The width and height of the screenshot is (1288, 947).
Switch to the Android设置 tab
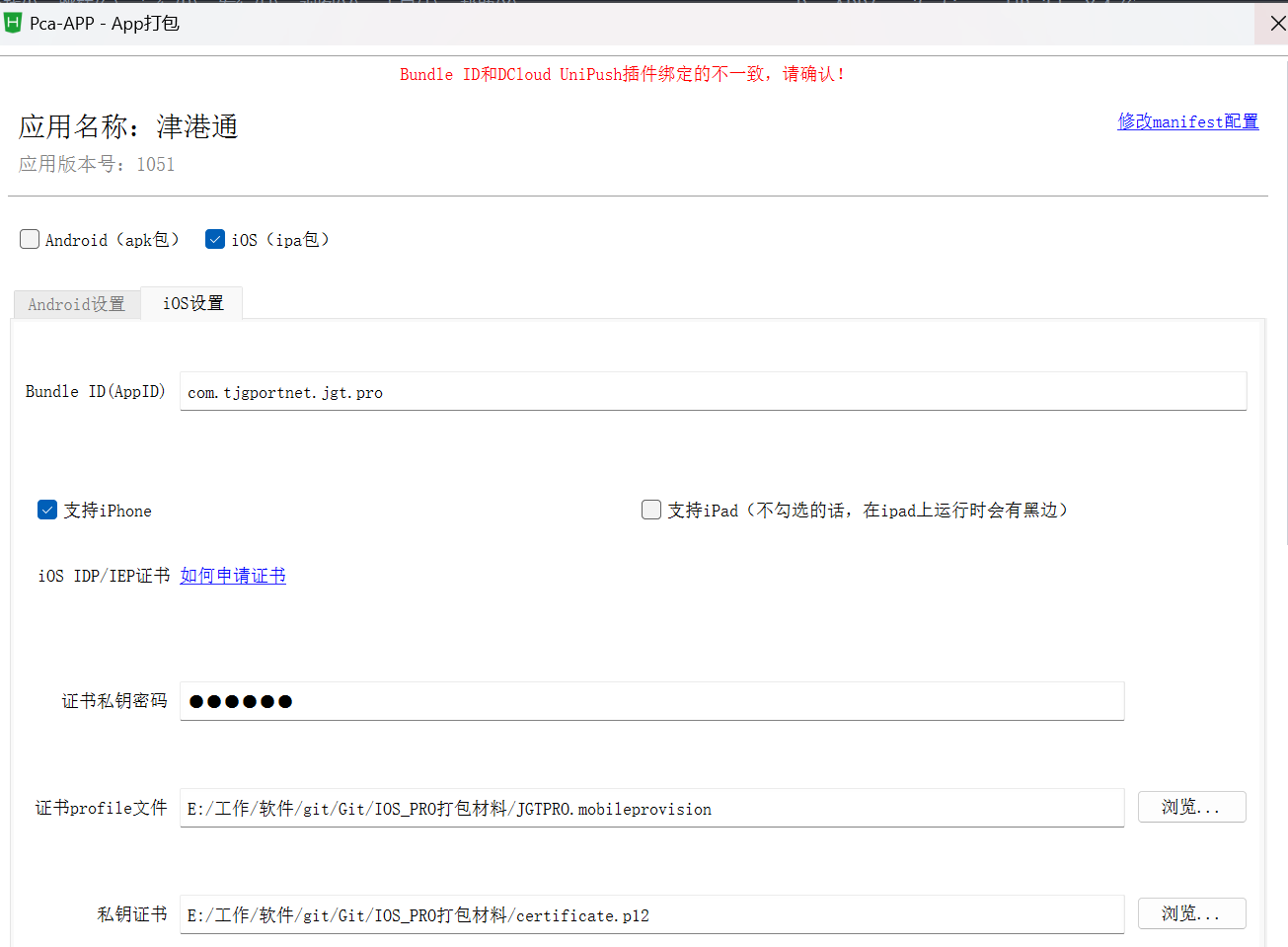77,304
